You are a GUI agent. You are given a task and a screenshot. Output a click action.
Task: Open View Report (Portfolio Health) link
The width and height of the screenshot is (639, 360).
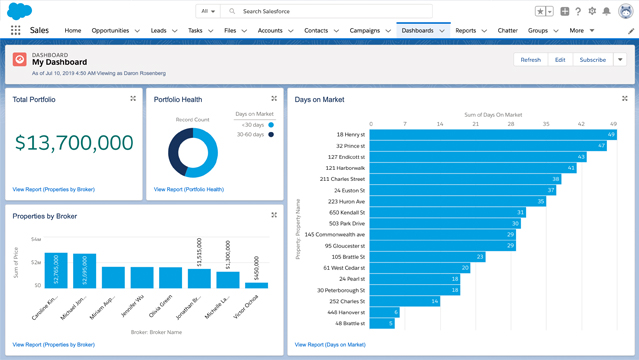189,189
